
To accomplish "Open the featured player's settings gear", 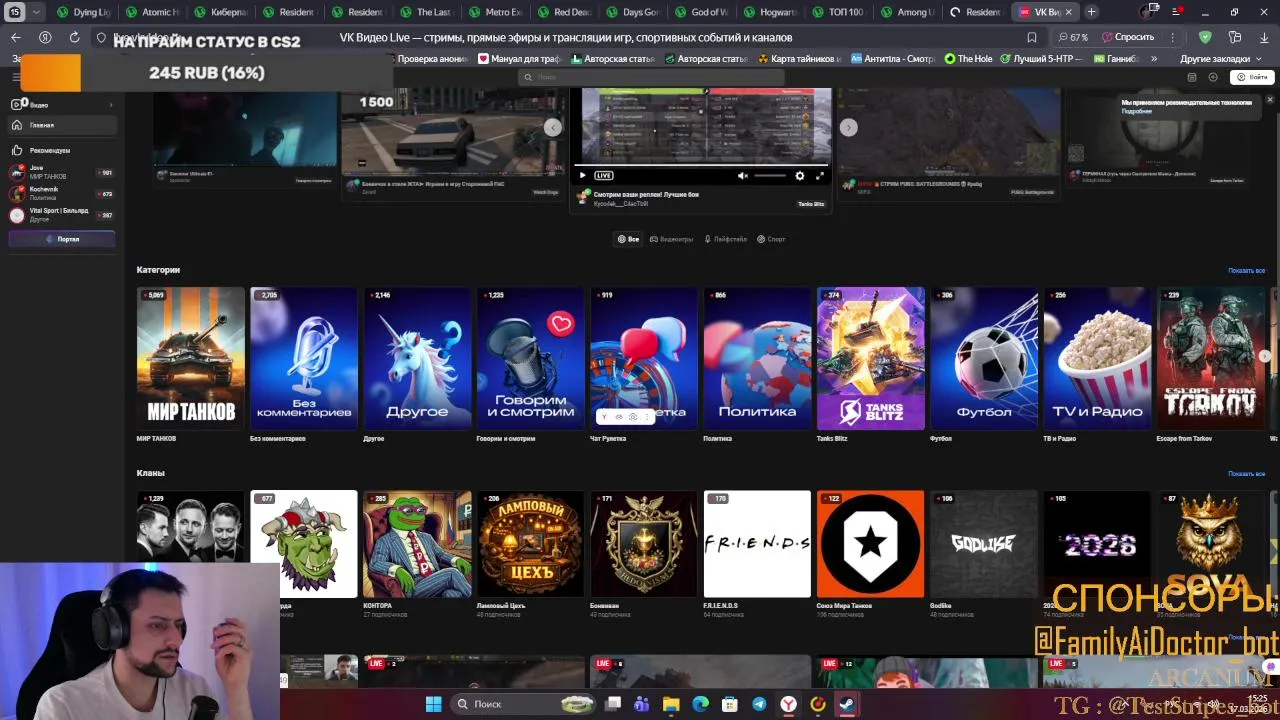I will (x=799, y=176).
